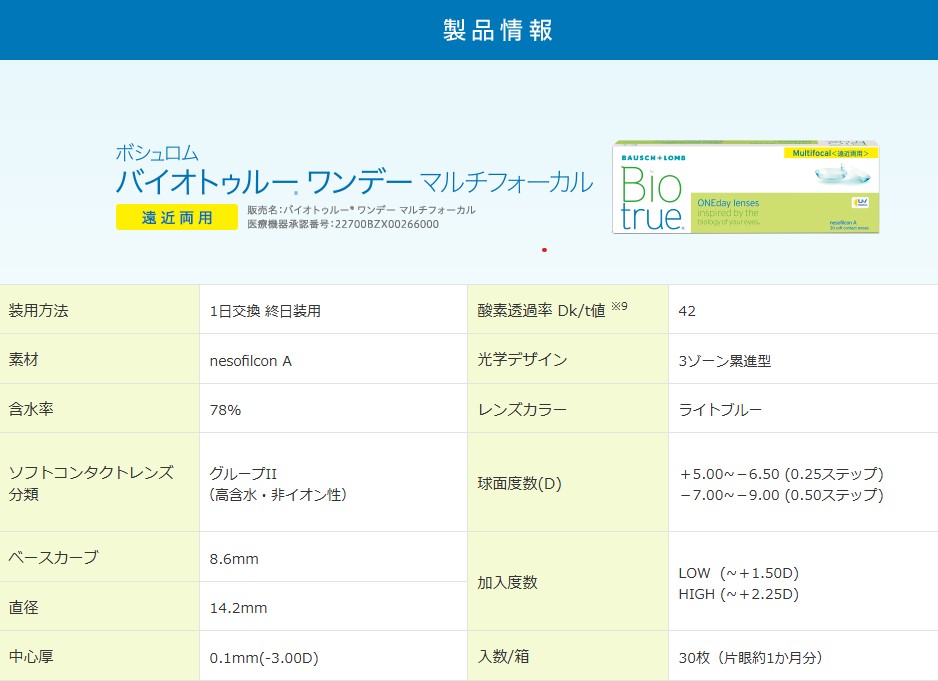Click the 球面度数(D) row label
938x681 pixels.
coord(520,484)
